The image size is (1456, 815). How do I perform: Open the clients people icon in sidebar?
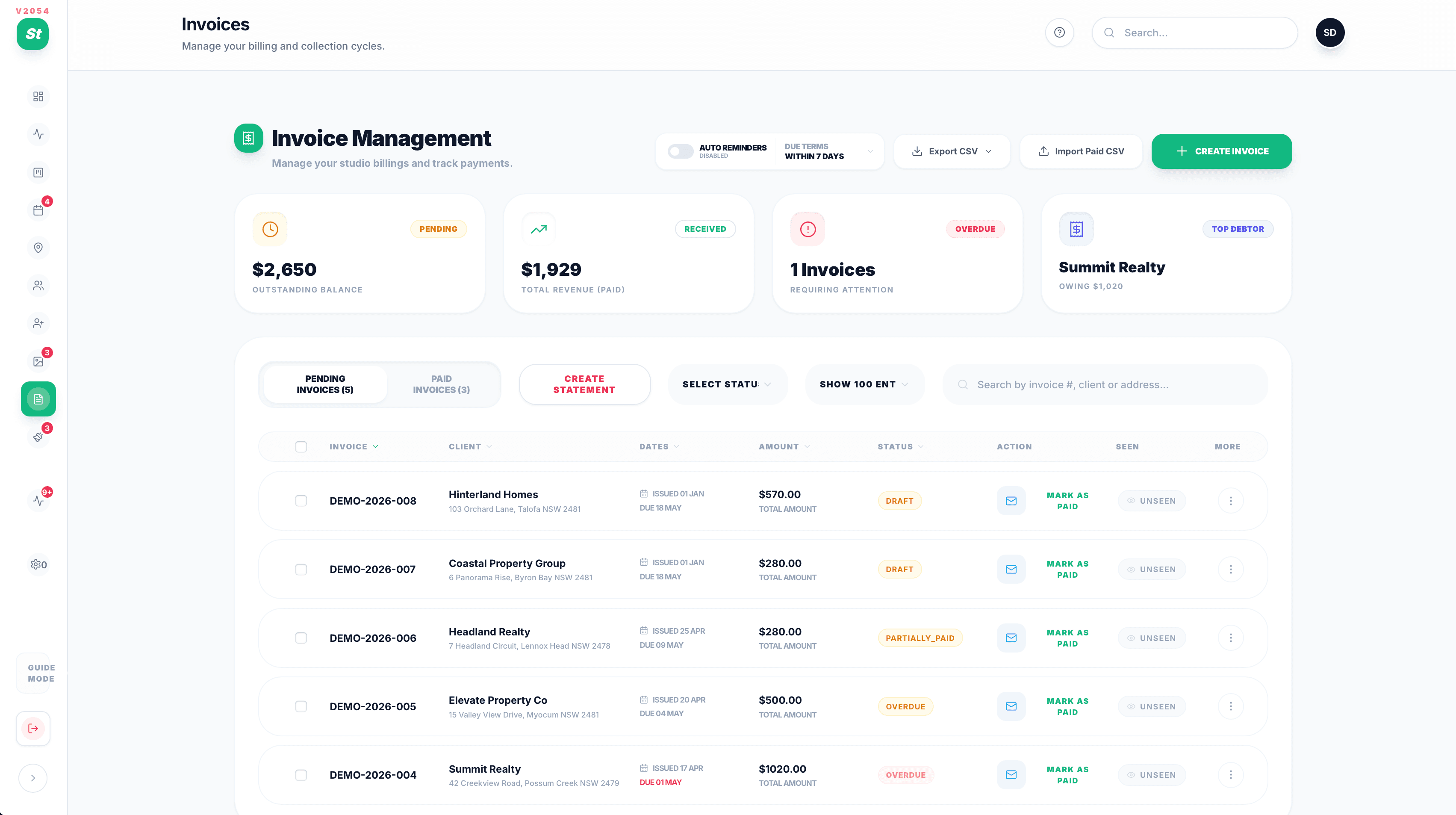[38, 285]
